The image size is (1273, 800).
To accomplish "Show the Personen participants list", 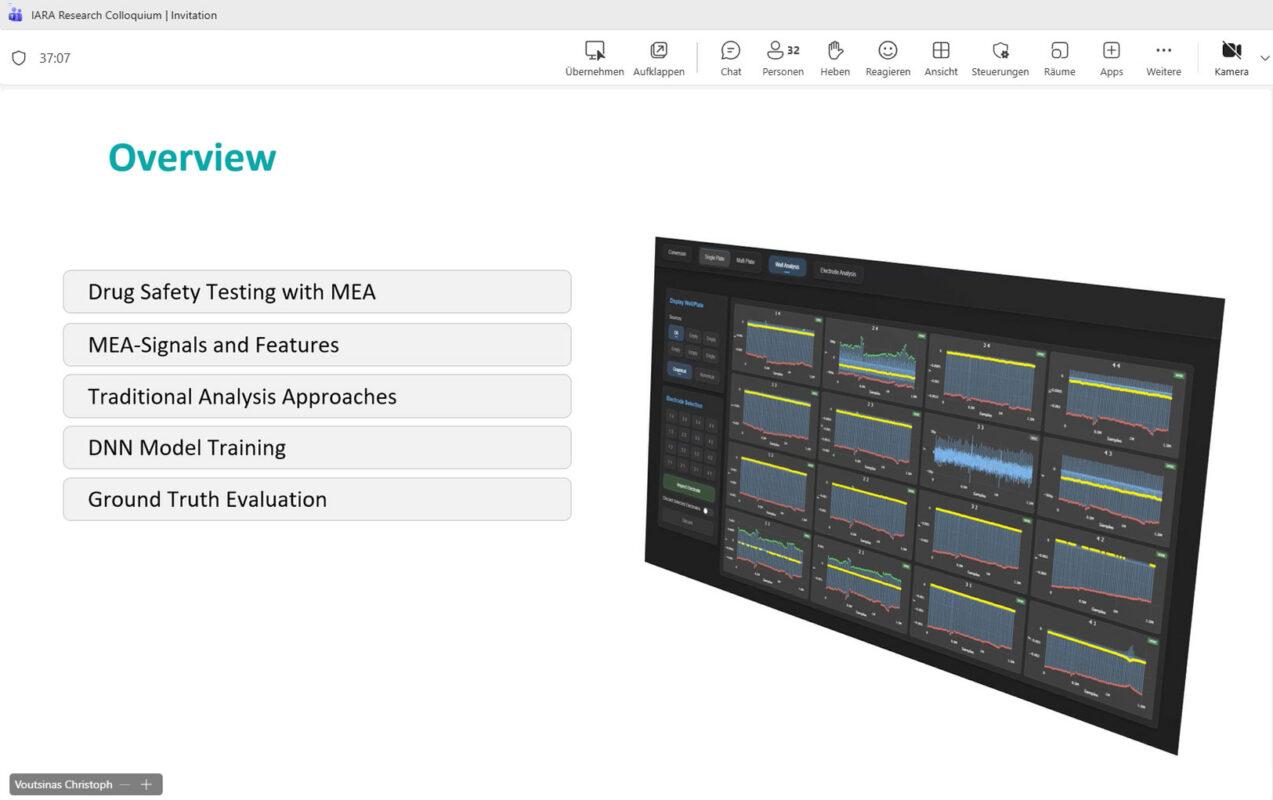I will pyautogui.click(x=783, y=58).
